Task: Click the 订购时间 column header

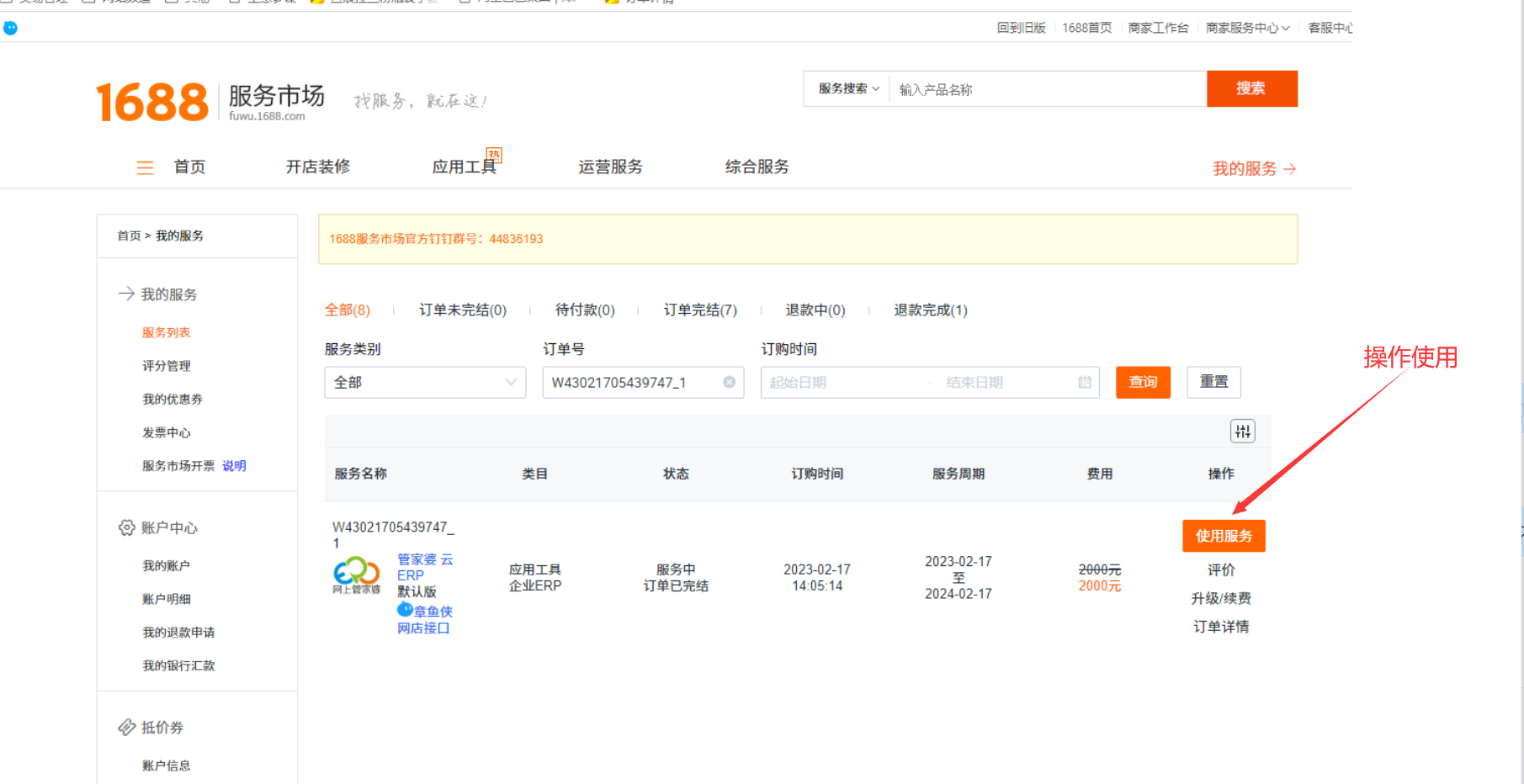Action: pos(817,474)
